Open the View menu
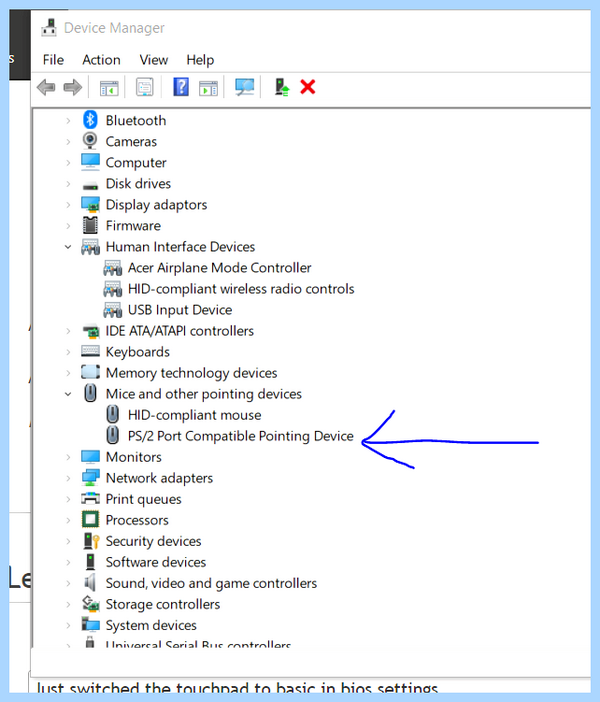The height and width of the screenshot is (702, 600). (x=154, y=60)
